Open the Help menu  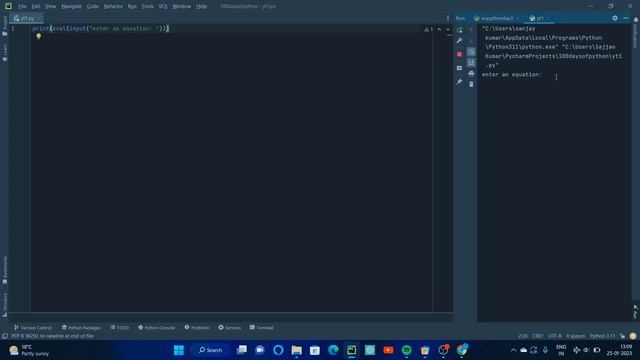201,7
